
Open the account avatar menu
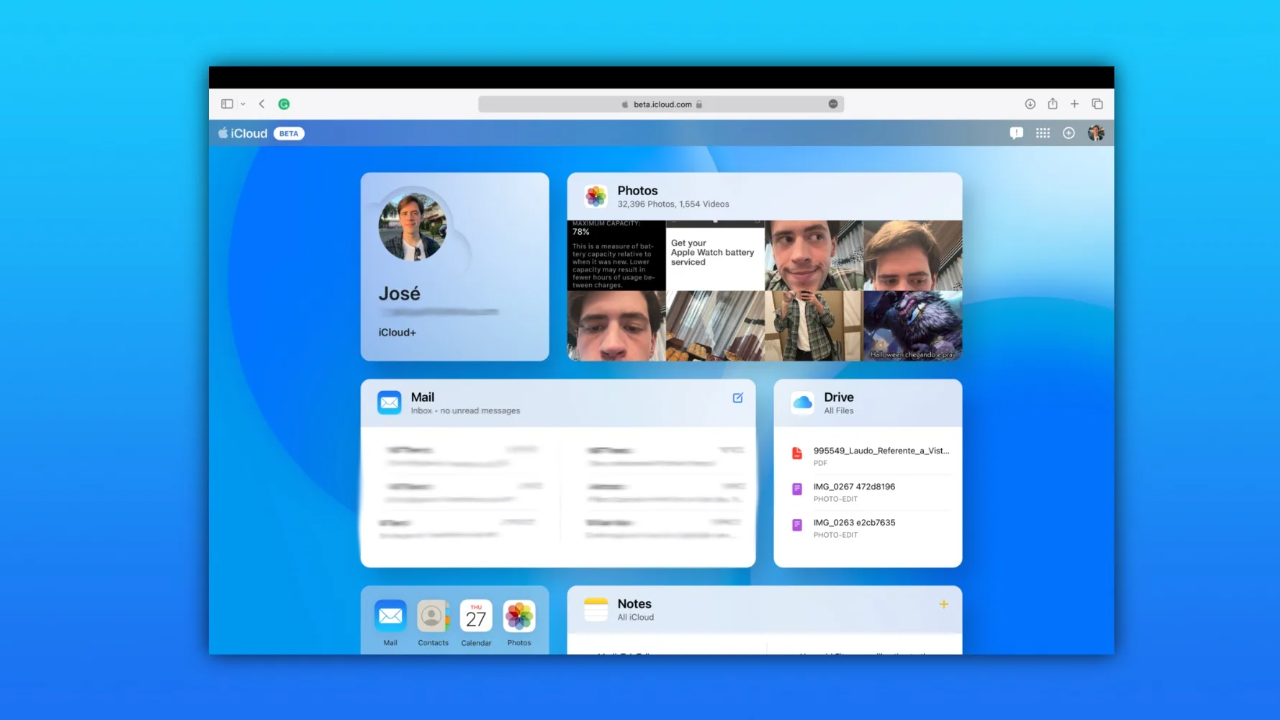pos(1096,133)
